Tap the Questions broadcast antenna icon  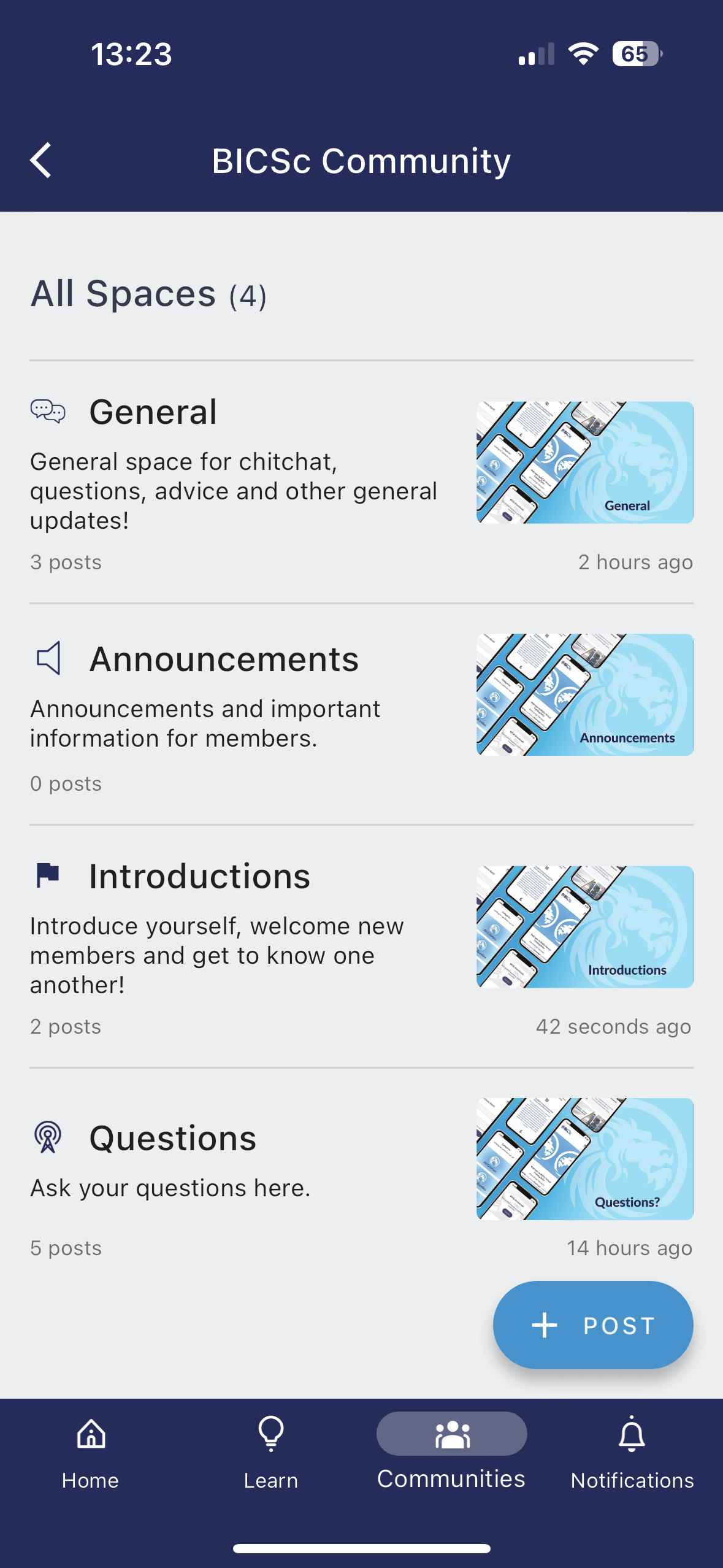pyautogui.click(x=48, y=1137)
